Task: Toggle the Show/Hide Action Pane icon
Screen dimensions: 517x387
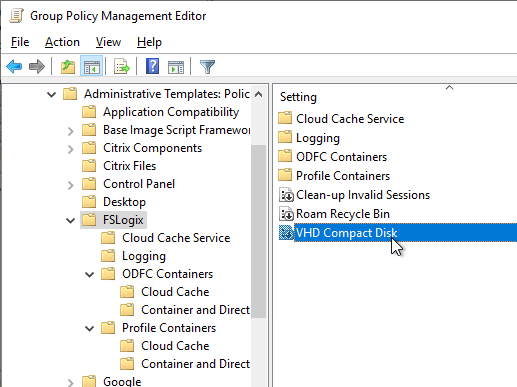Action: coord(176,67)
